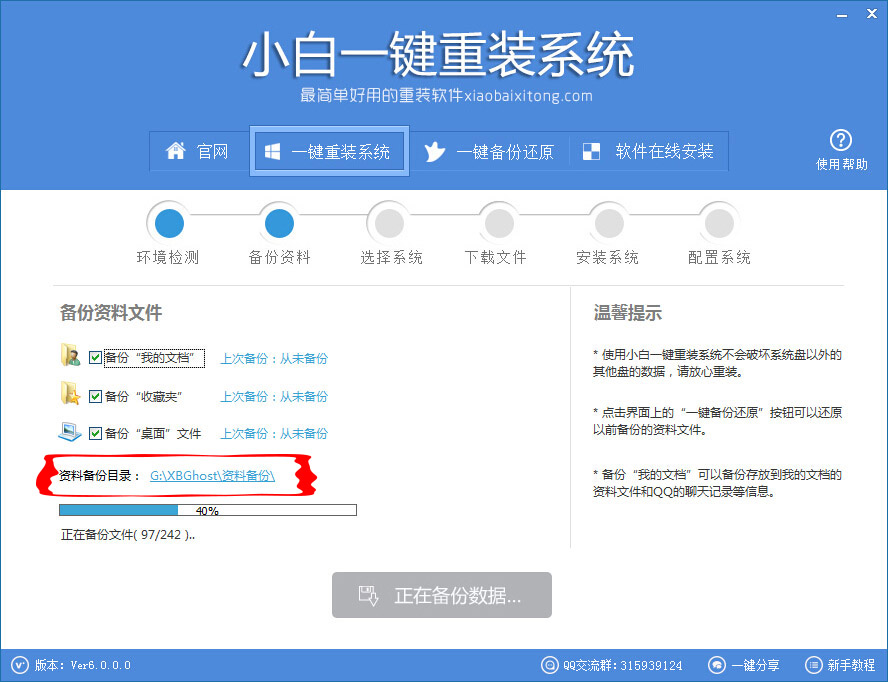Screen dimensions: 888x682
Task: Click the 正在备份数据 button
Action: [x=441, y=594]
